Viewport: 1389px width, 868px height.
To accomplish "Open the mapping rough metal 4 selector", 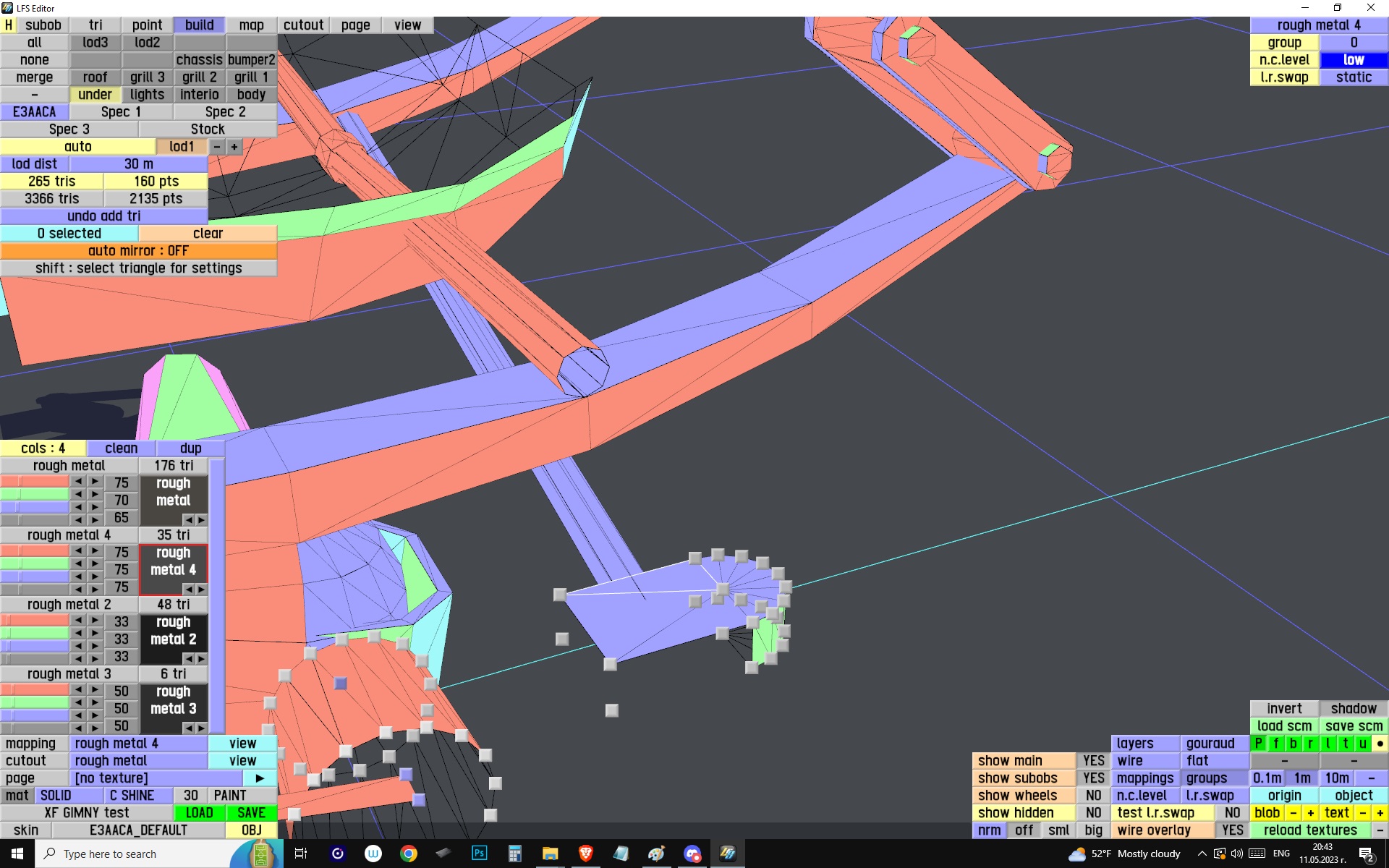I will pyautogui.click(x=138, y=744).
